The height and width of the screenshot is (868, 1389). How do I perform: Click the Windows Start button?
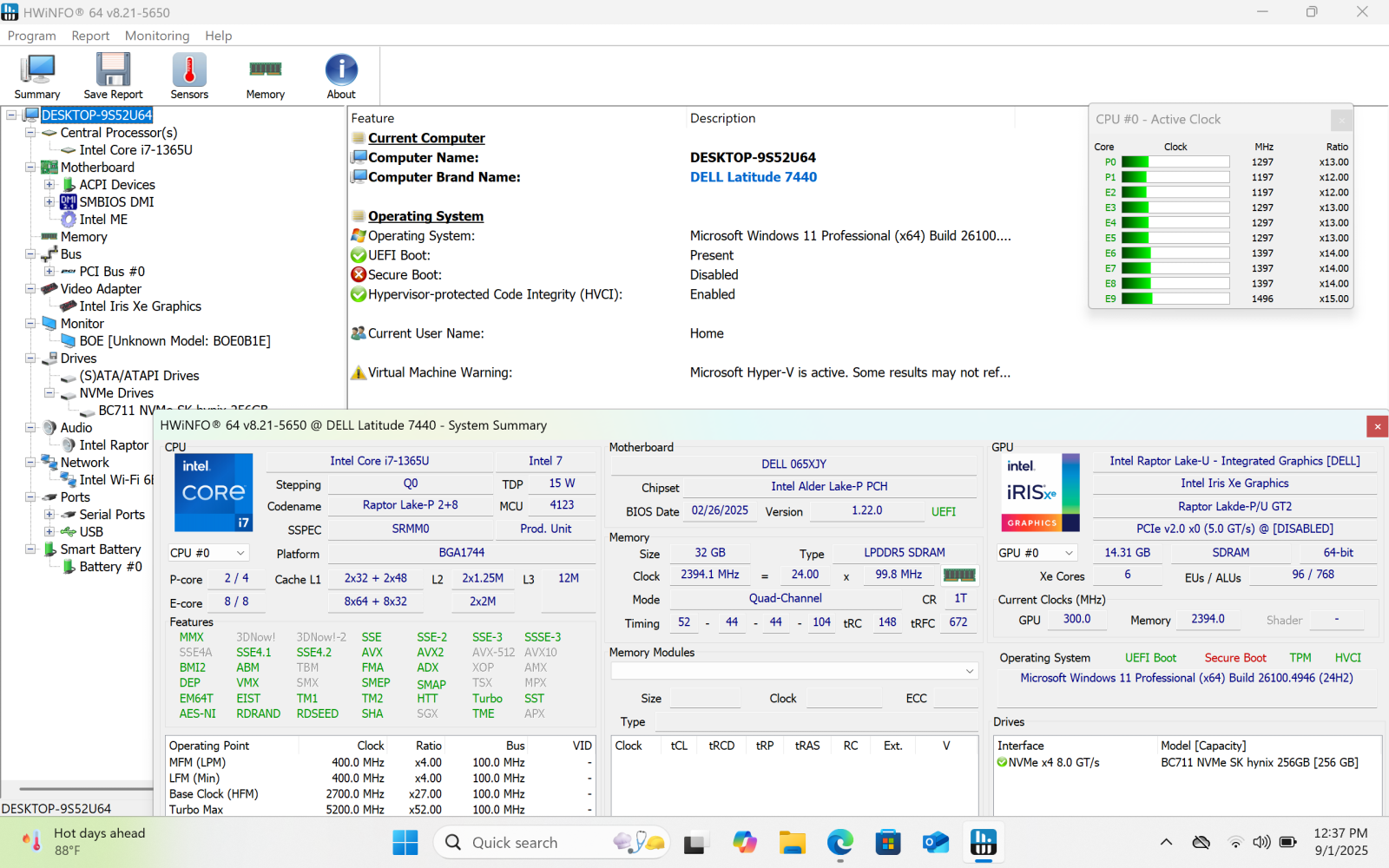(x=405, y=842)
